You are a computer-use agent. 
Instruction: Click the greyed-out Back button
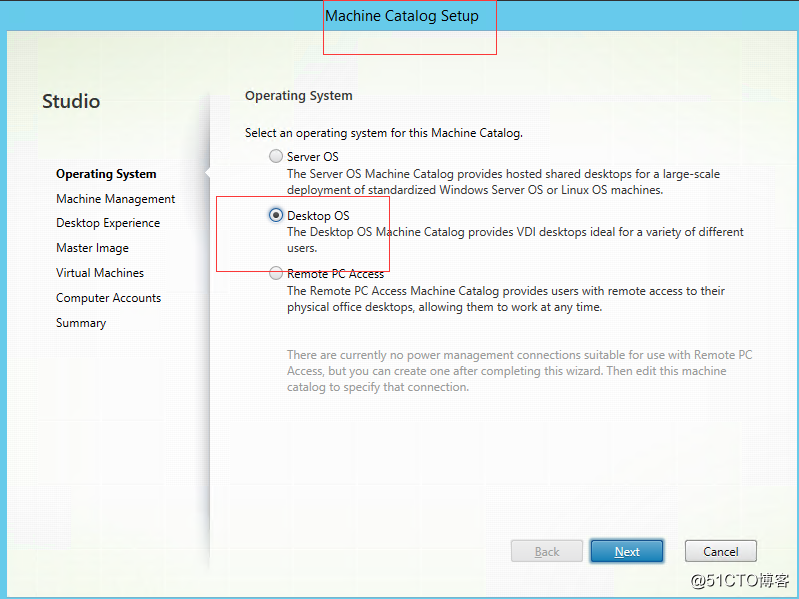pos(547,551)
